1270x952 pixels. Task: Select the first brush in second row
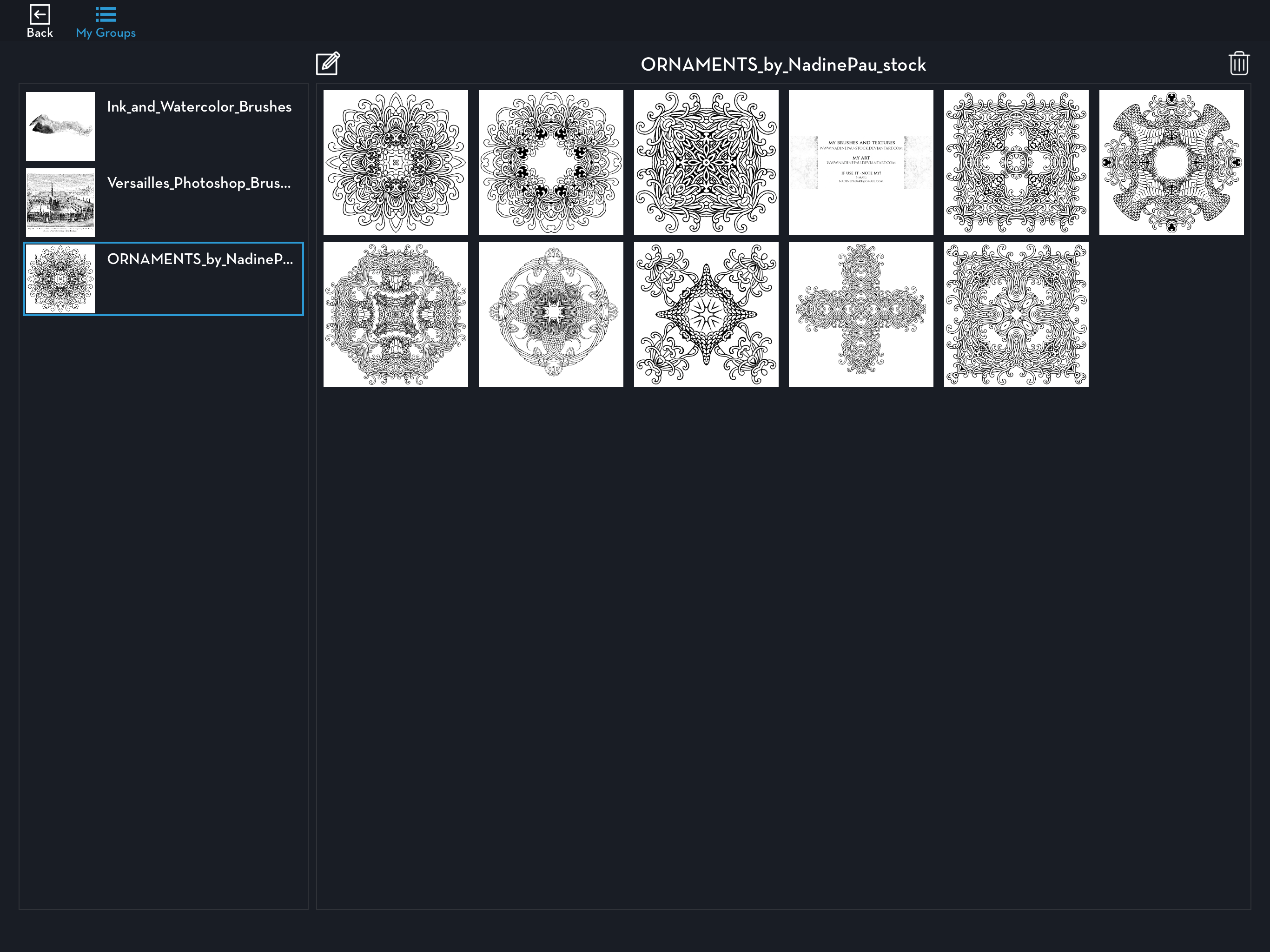coord(396,315)
